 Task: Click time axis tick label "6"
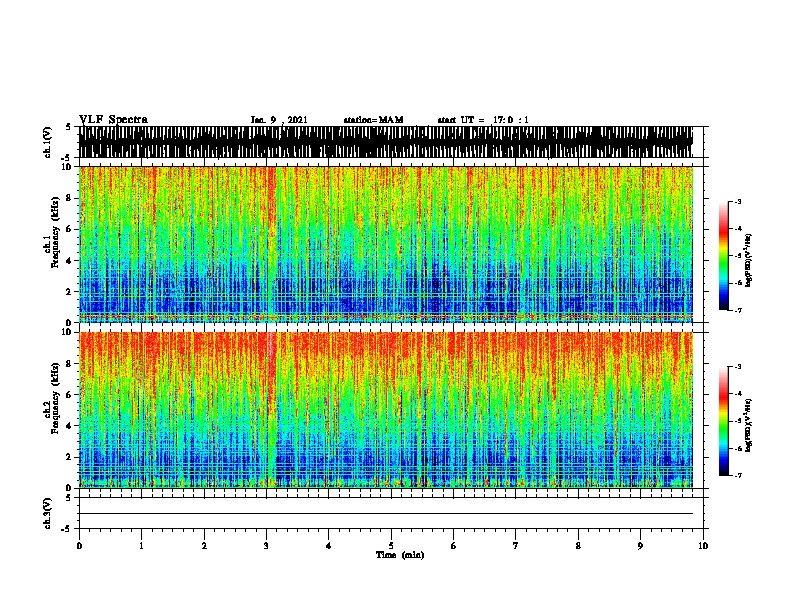point(454,546)
